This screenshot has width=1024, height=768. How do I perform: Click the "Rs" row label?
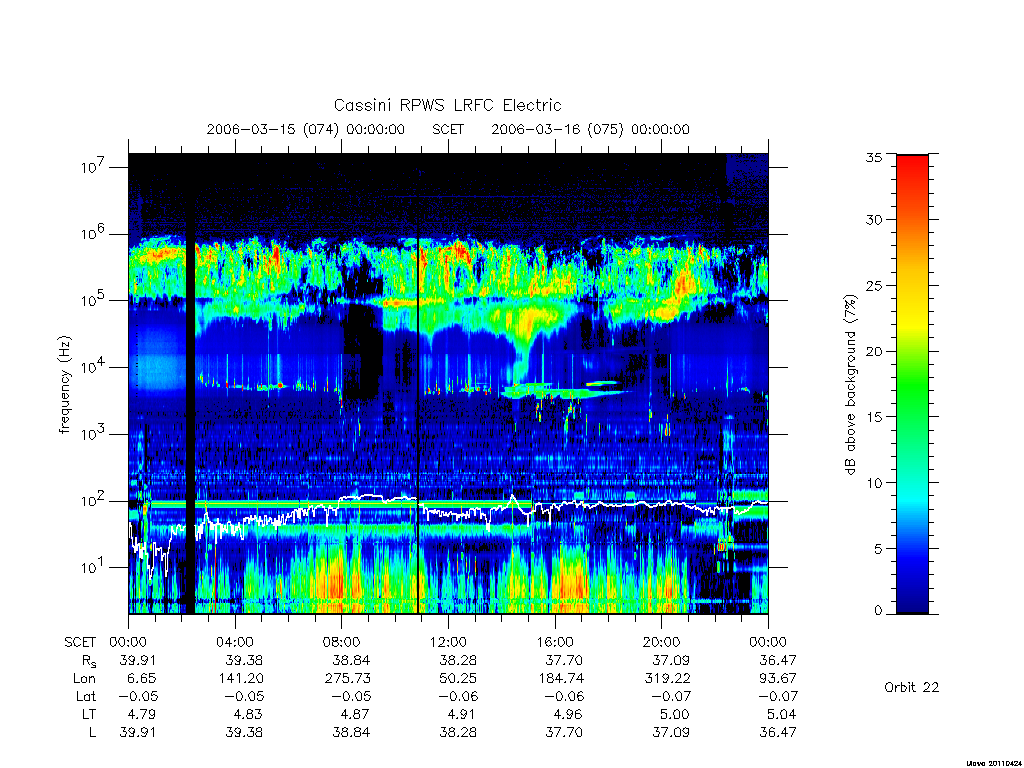(x=89, y=661)
